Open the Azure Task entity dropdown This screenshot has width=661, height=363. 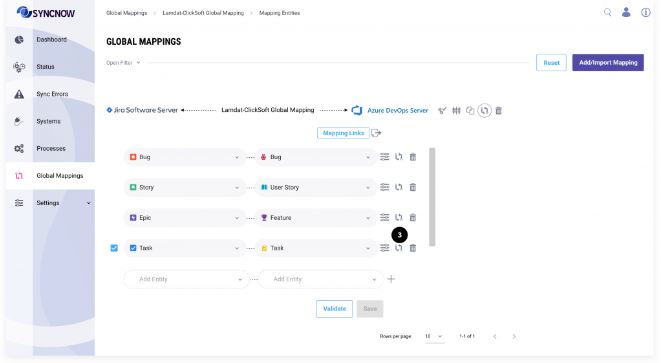pyautogui.click(x=317, y=248)
